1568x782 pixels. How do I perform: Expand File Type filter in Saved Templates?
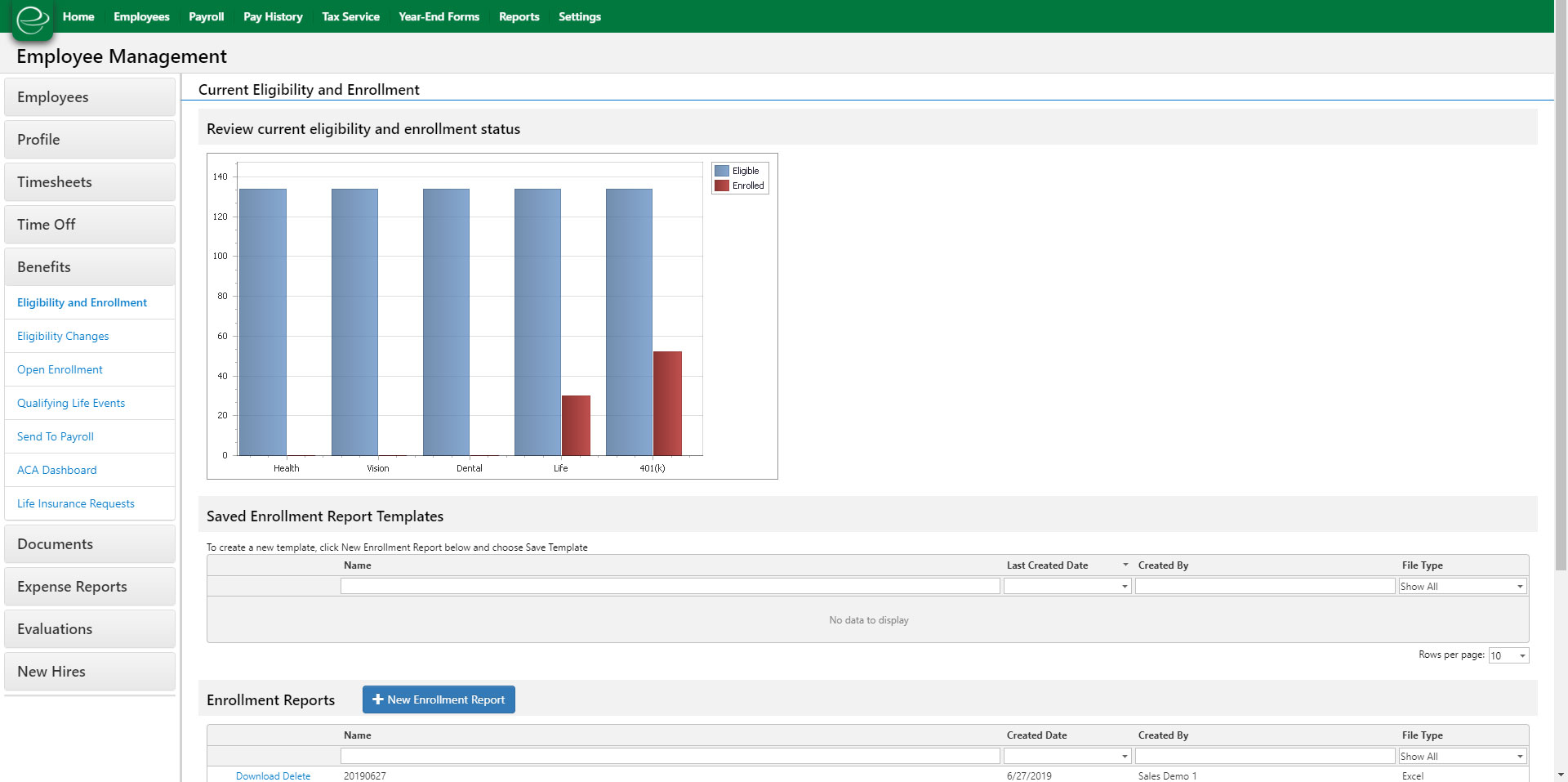[x=1519, y=586]
